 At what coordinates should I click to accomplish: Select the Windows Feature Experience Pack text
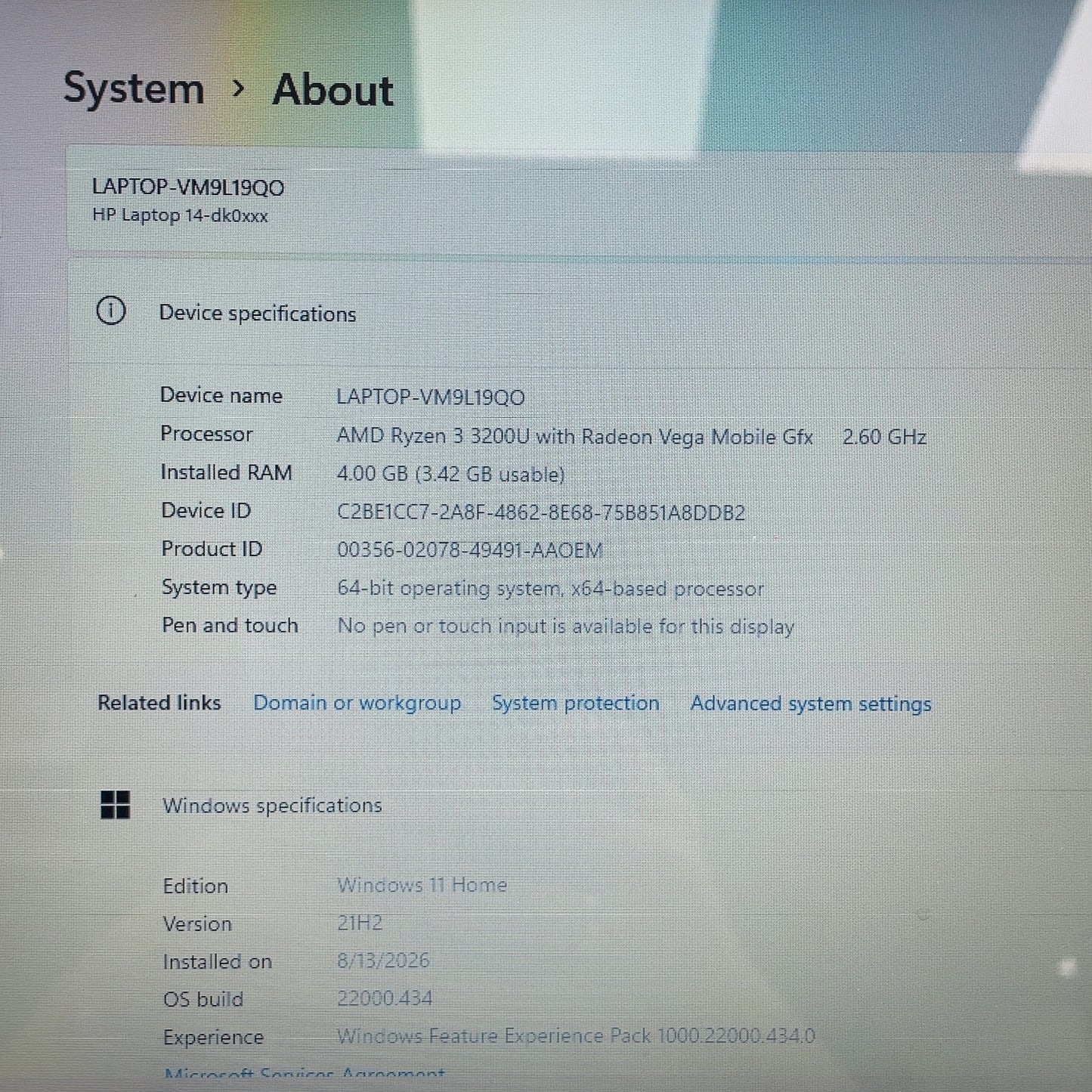click(x=576, y=1036)
